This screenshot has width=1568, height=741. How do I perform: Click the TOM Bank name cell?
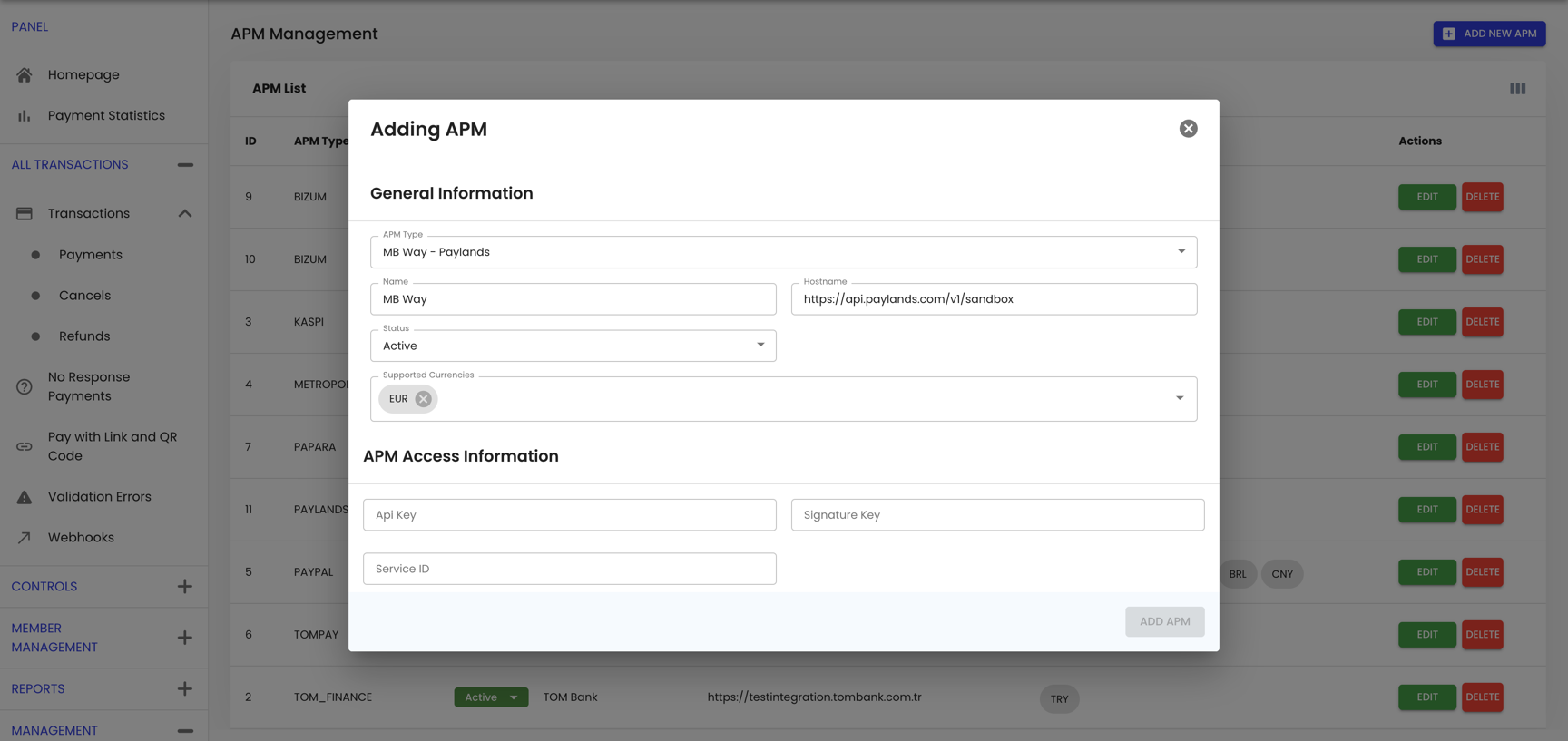pos(570,697)
